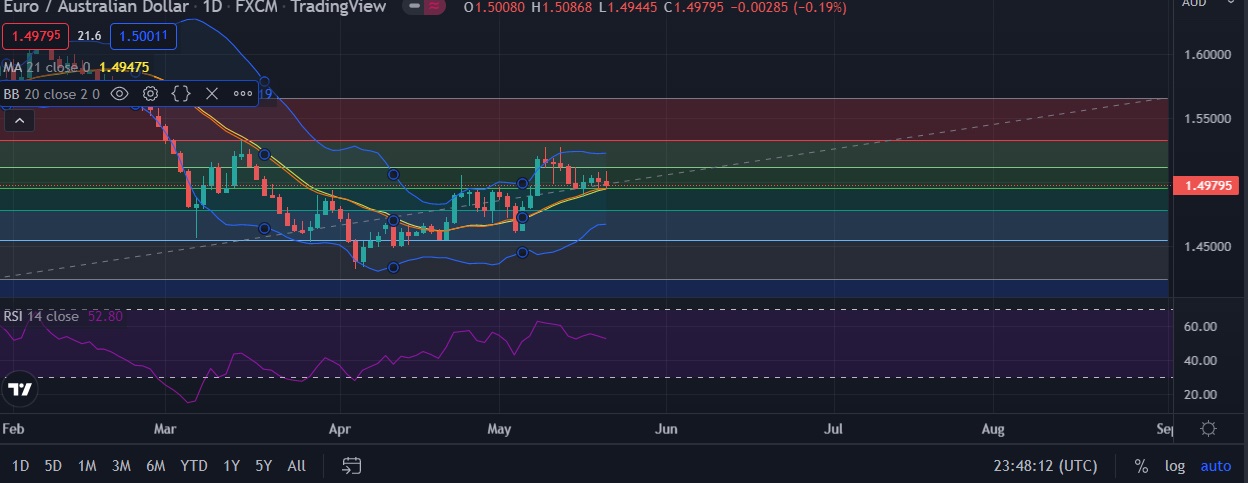The width and height of the screenshot is (1248, 483).
Task: Set date range to 3M
Action: point(121,466)
